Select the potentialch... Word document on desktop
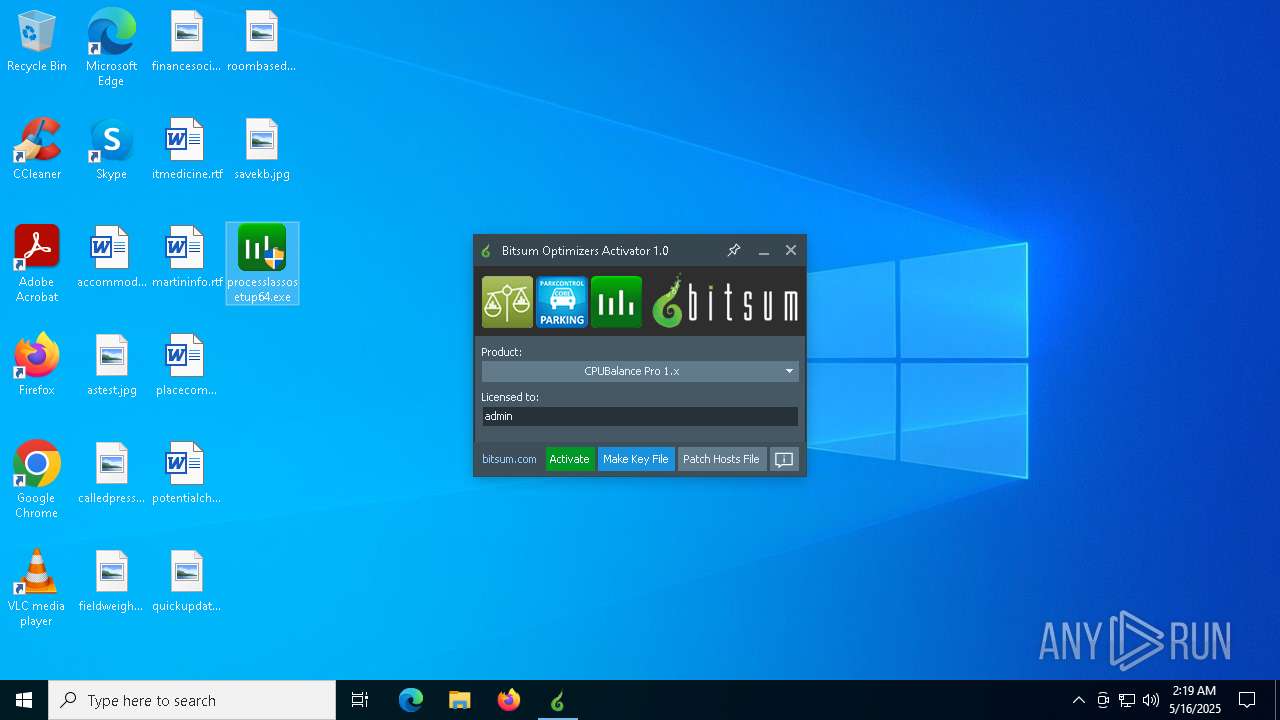The image size is (1280, 720). point(187,473)
